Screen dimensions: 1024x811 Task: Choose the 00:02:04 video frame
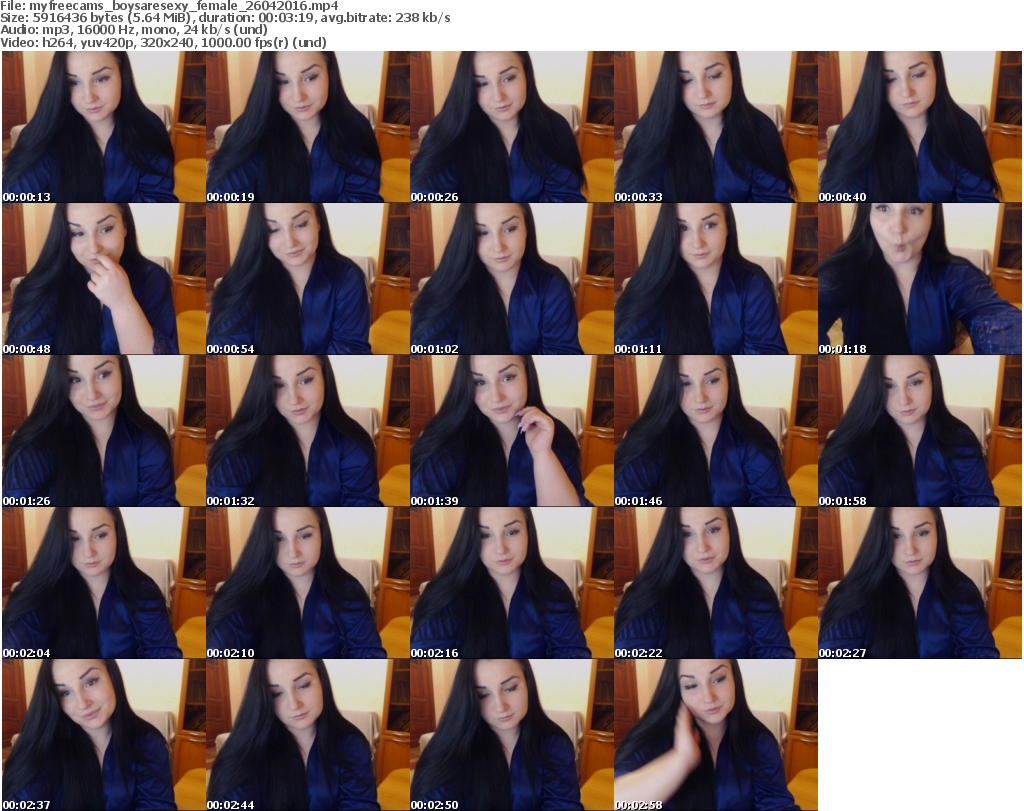point(104,583)
